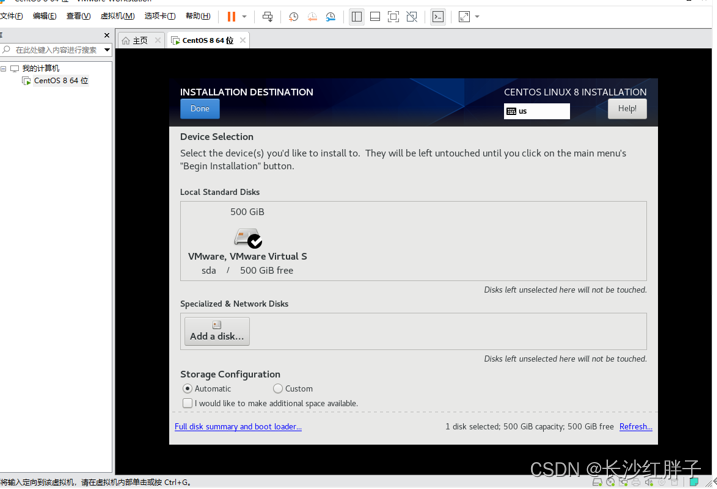Toggle the thumbnail bar view icon

[x=375, y=17]
